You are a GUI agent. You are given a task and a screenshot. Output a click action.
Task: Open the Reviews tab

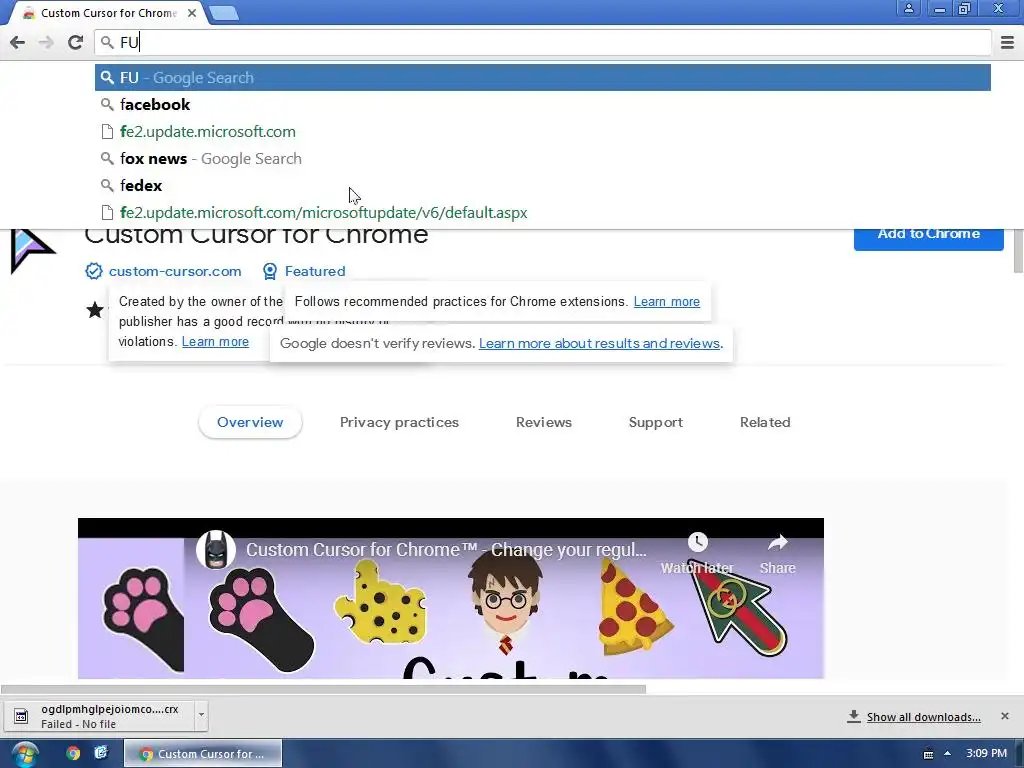click(x=543, y=423)
